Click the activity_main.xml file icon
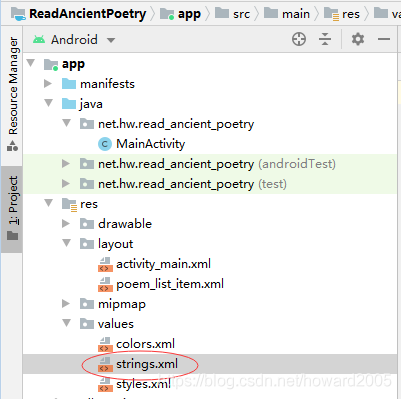The image size is (401, 399). pyautogui.click(x=105, y=264)
